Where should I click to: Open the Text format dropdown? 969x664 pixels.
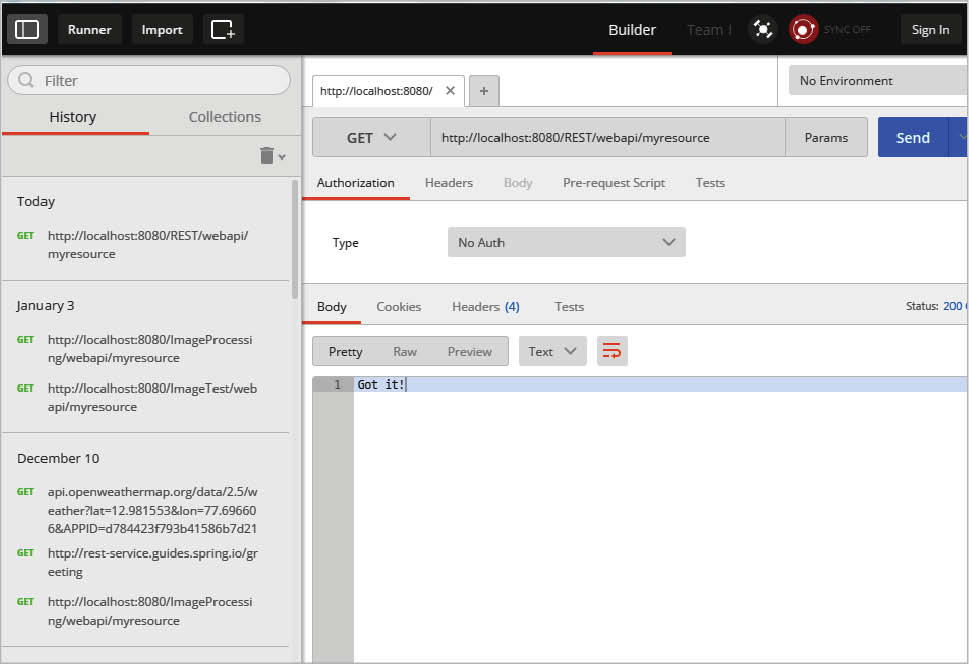click(x=552, y=351)
